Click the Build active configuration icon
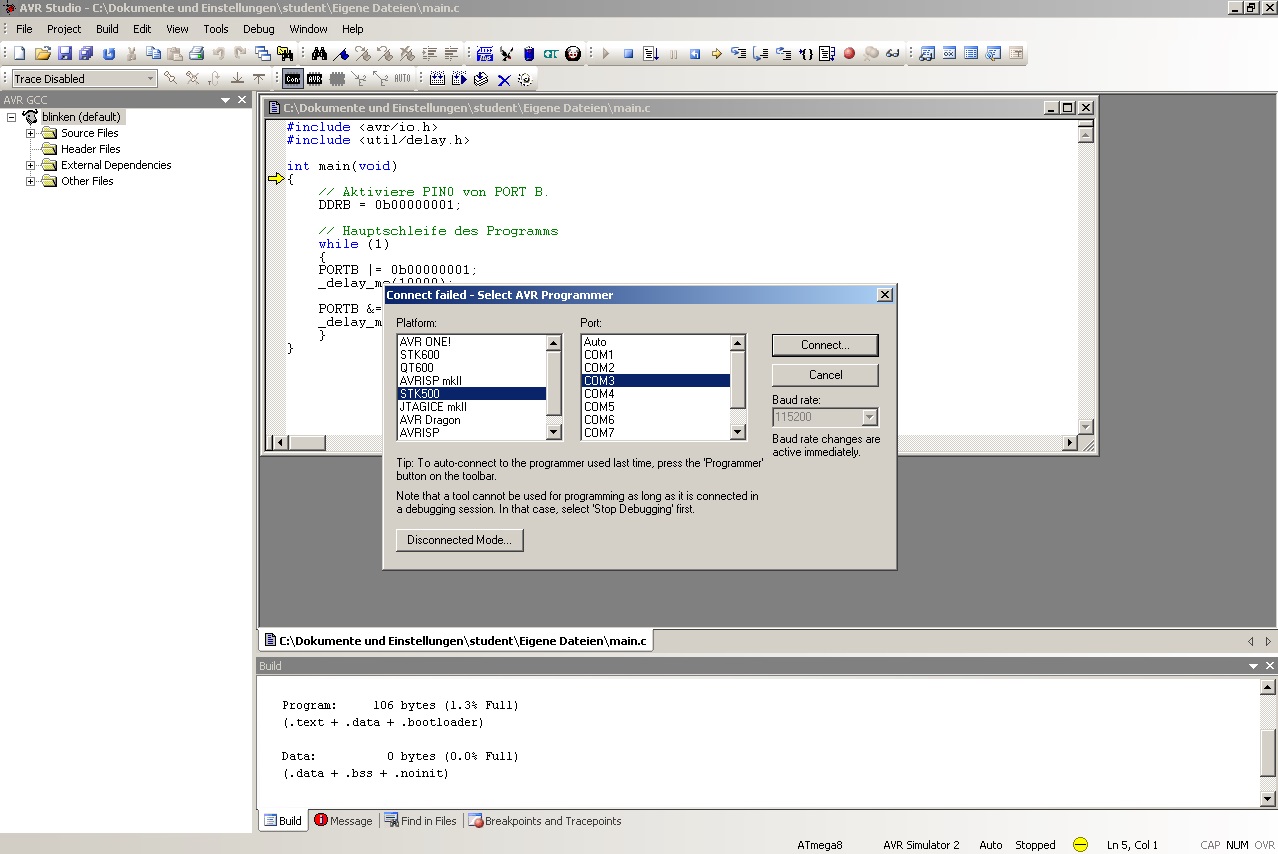This screenshot has width=1278, height=854. click(x=437, y=78)
